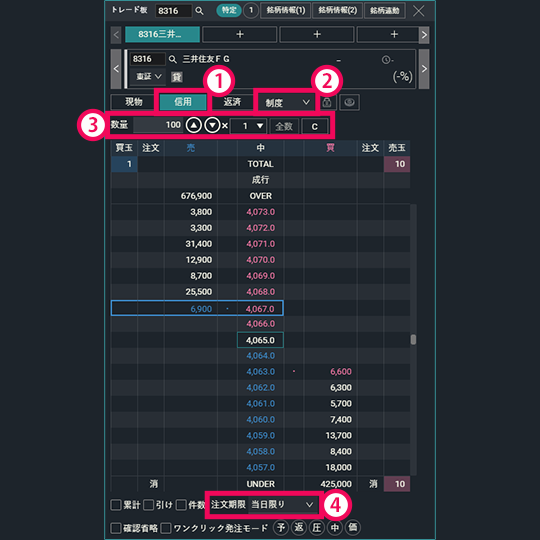The width and height of the screenshot is (540, 540).
Task: Select the 返済 tab
Action: coord(232,102)
